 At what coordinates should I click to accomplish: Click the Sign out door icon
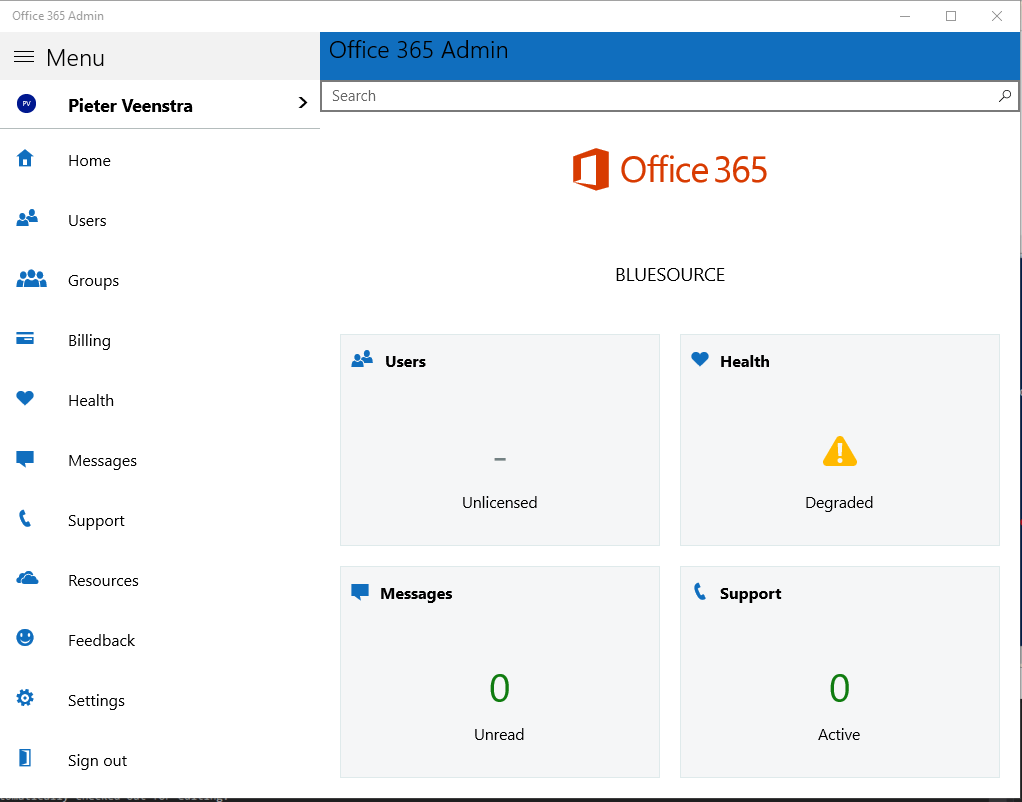point(25,758)
